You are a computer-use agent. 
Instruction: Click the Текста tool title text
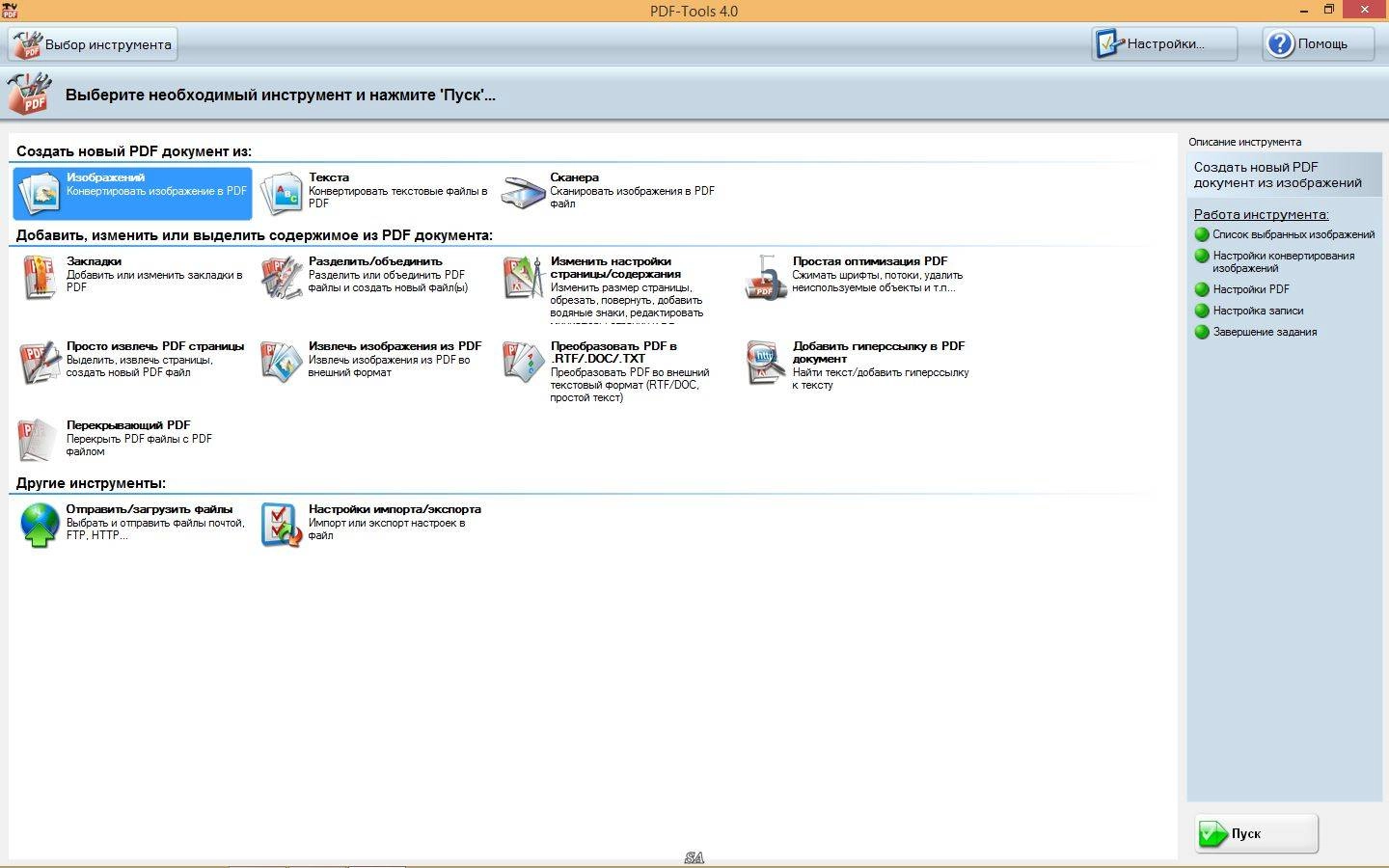point(329,177)
